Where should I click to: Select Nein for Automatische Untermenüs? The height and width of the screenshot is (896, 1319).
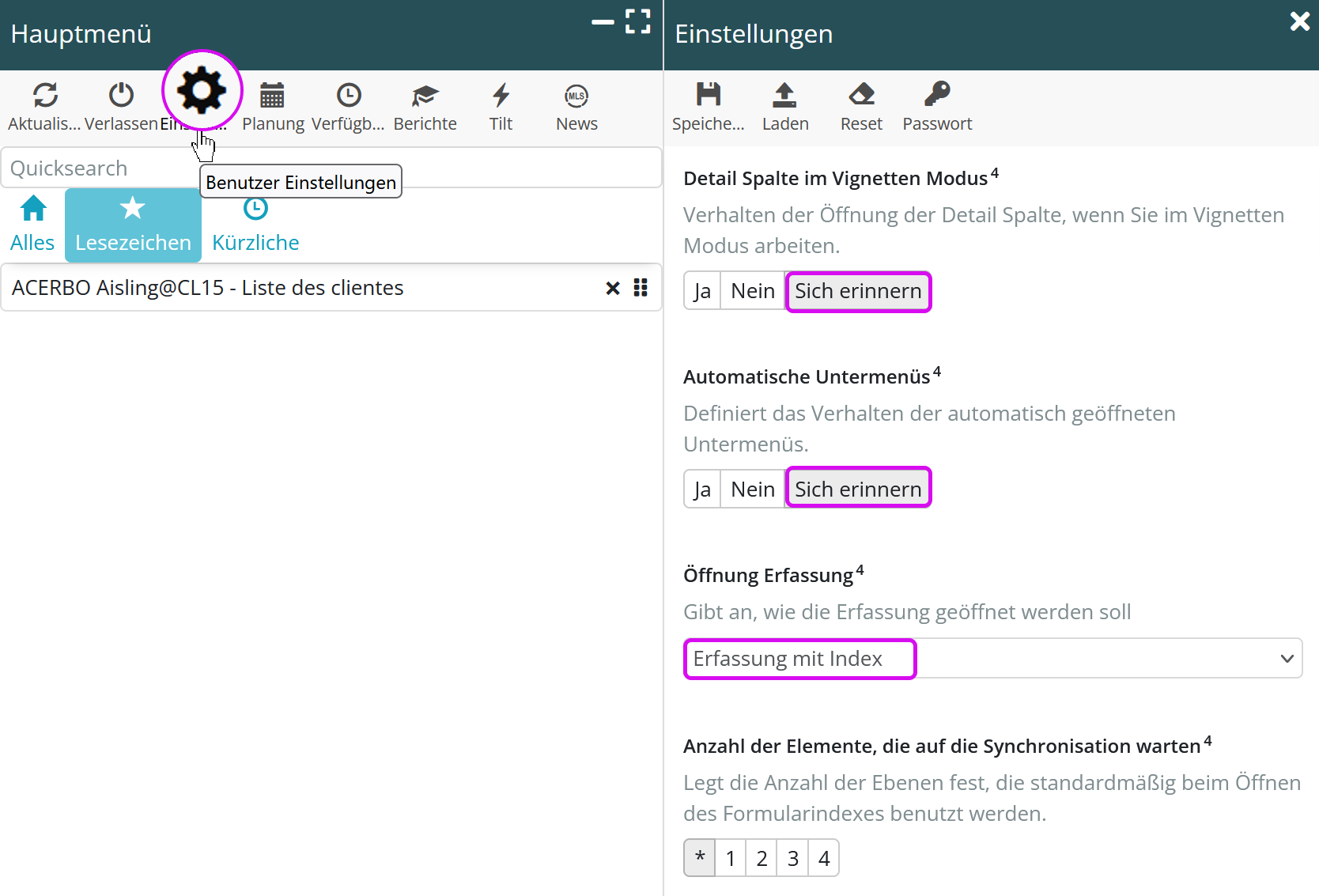(x=752, y=490)
